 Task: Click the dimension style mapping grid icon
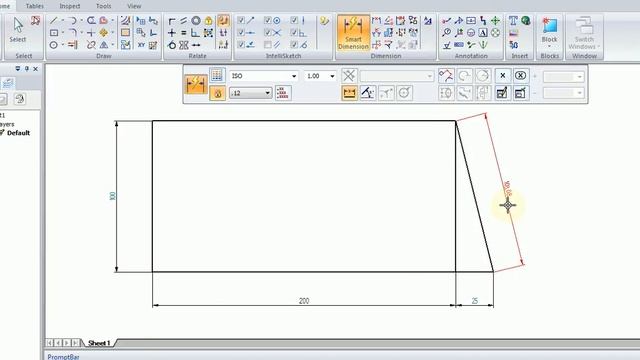click(217, 75)
